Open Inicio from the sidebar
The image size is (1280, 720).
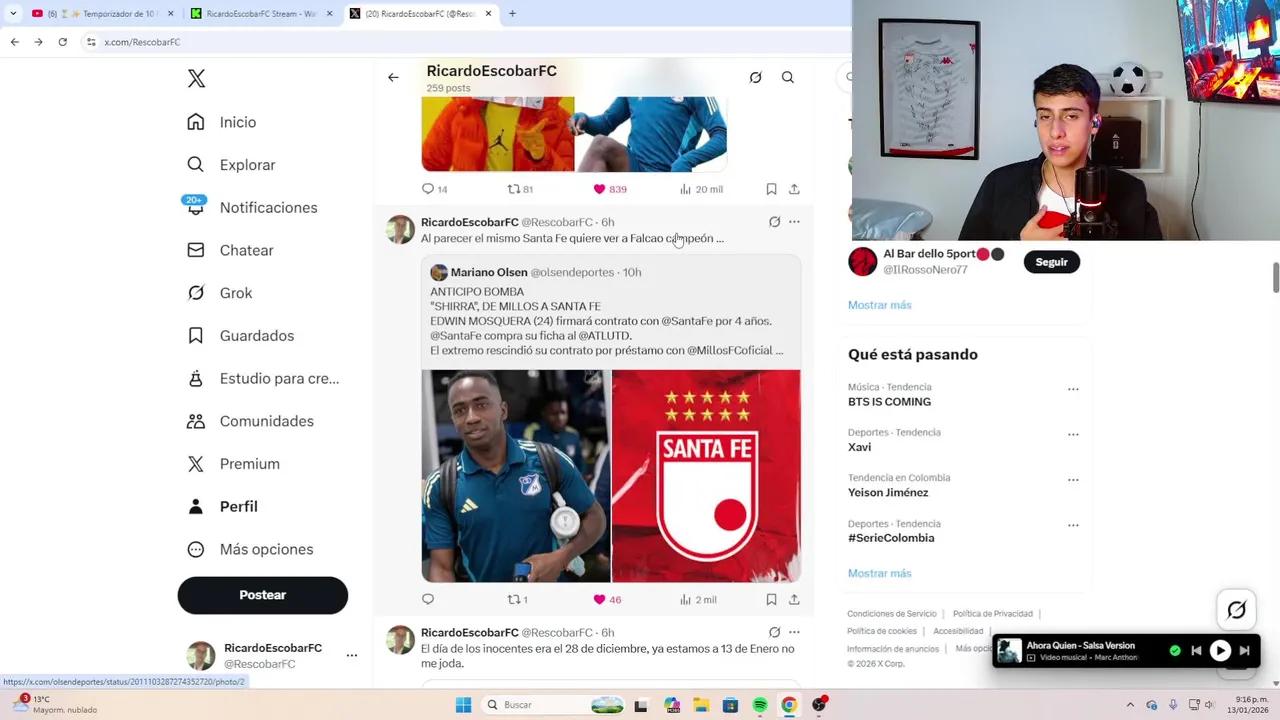pyautogui.click(x=222, y=122)
